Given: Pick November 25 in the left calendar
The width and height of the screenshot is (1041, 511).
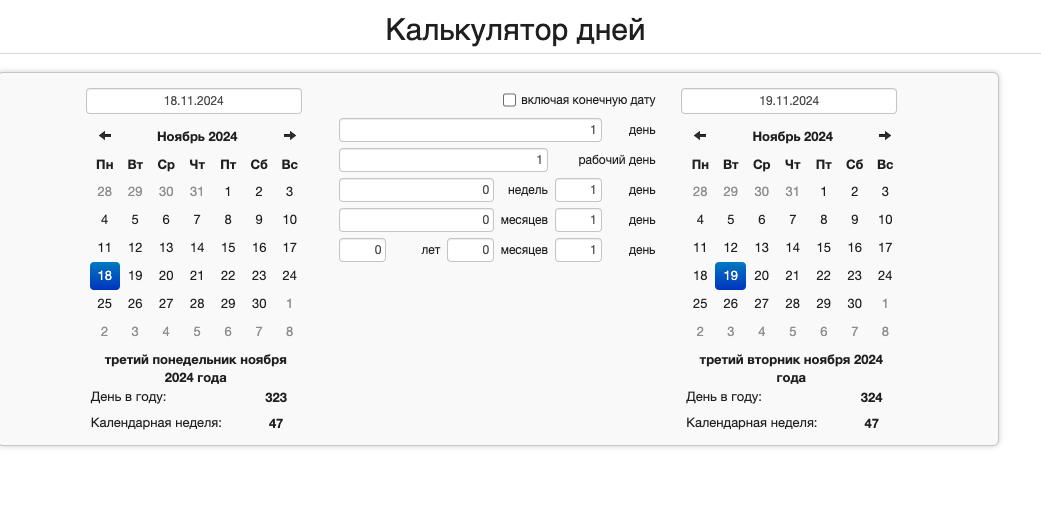Looking at the screenshot, I should [105, 304].
